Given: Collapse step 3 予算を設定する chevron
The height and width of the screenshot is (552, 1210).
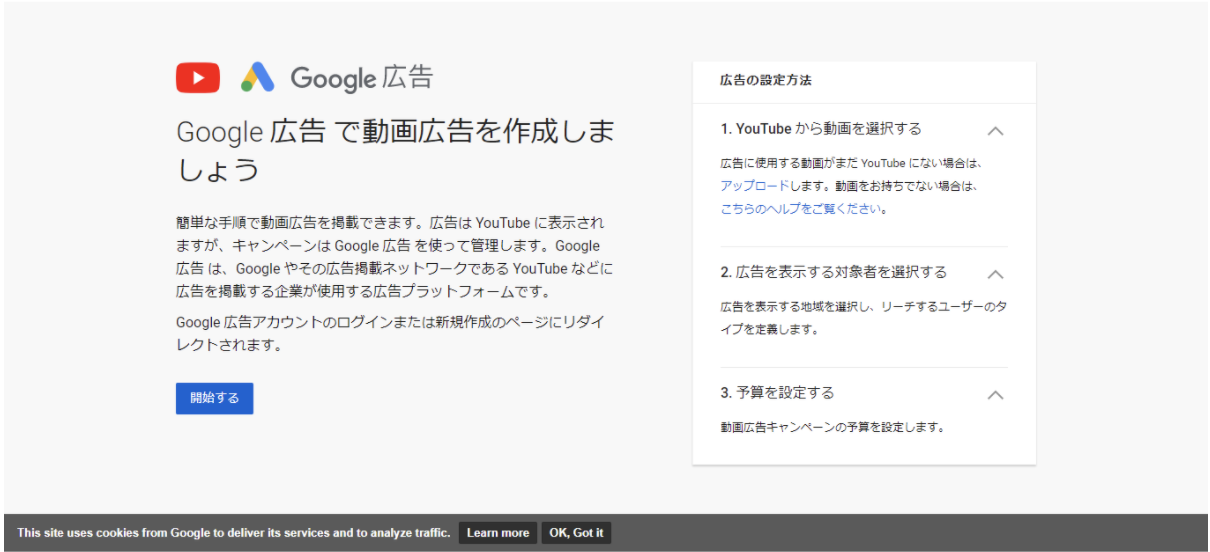Looking at the screenshot, I should (995, 394).
